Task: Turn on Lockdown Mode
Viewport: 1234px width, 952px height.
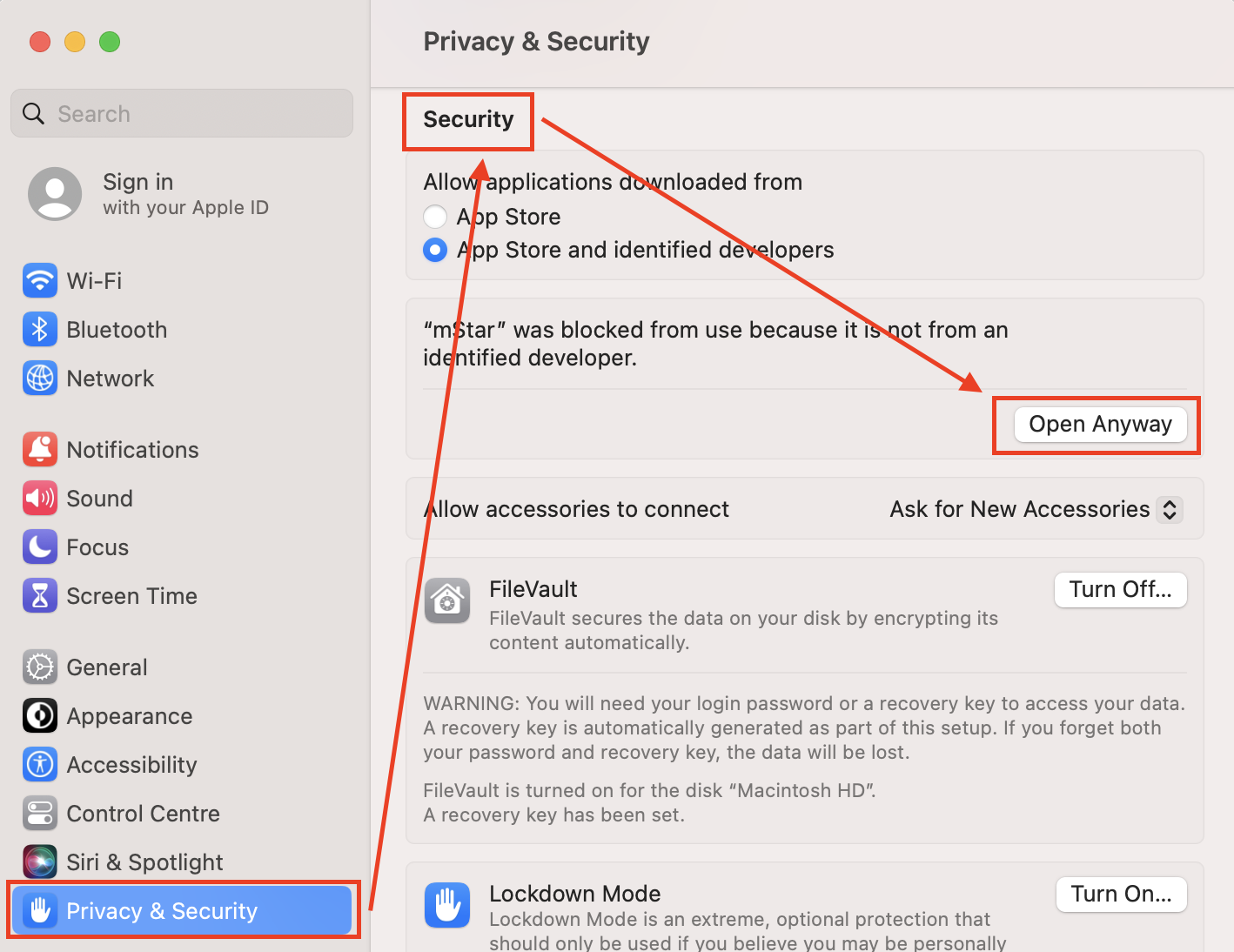Action: click(x=1121, y=894)
